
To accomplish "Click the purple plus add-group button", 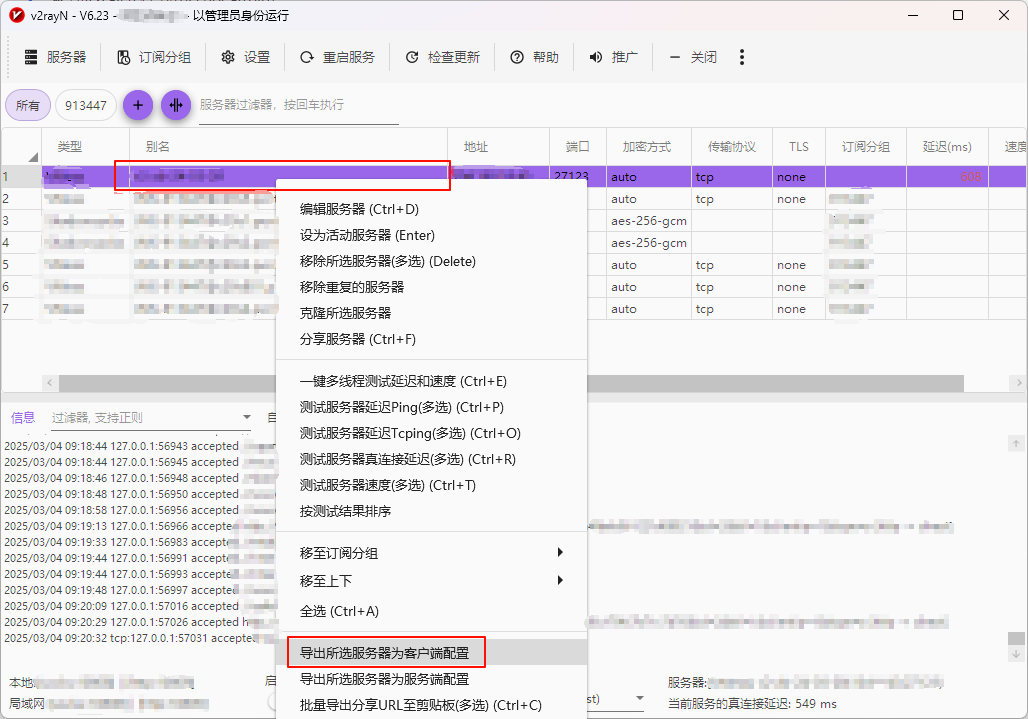I will pyautogui.click(x=138, y=105).
